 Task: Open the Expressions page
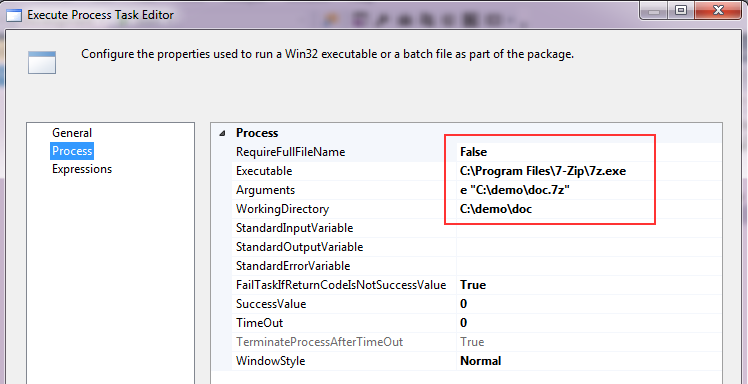(82, 169)
